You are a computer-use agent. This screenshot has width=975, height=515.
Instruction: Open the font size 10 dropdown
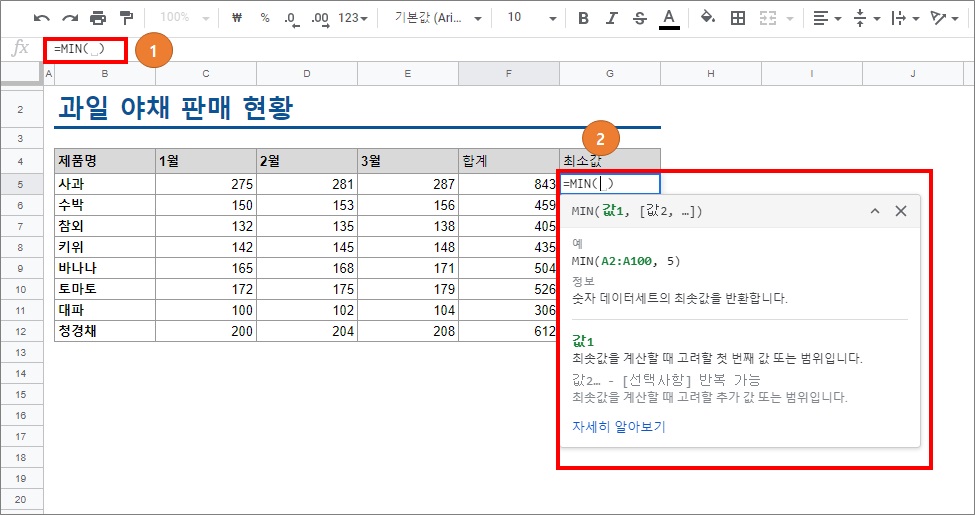tap(530, 18)
